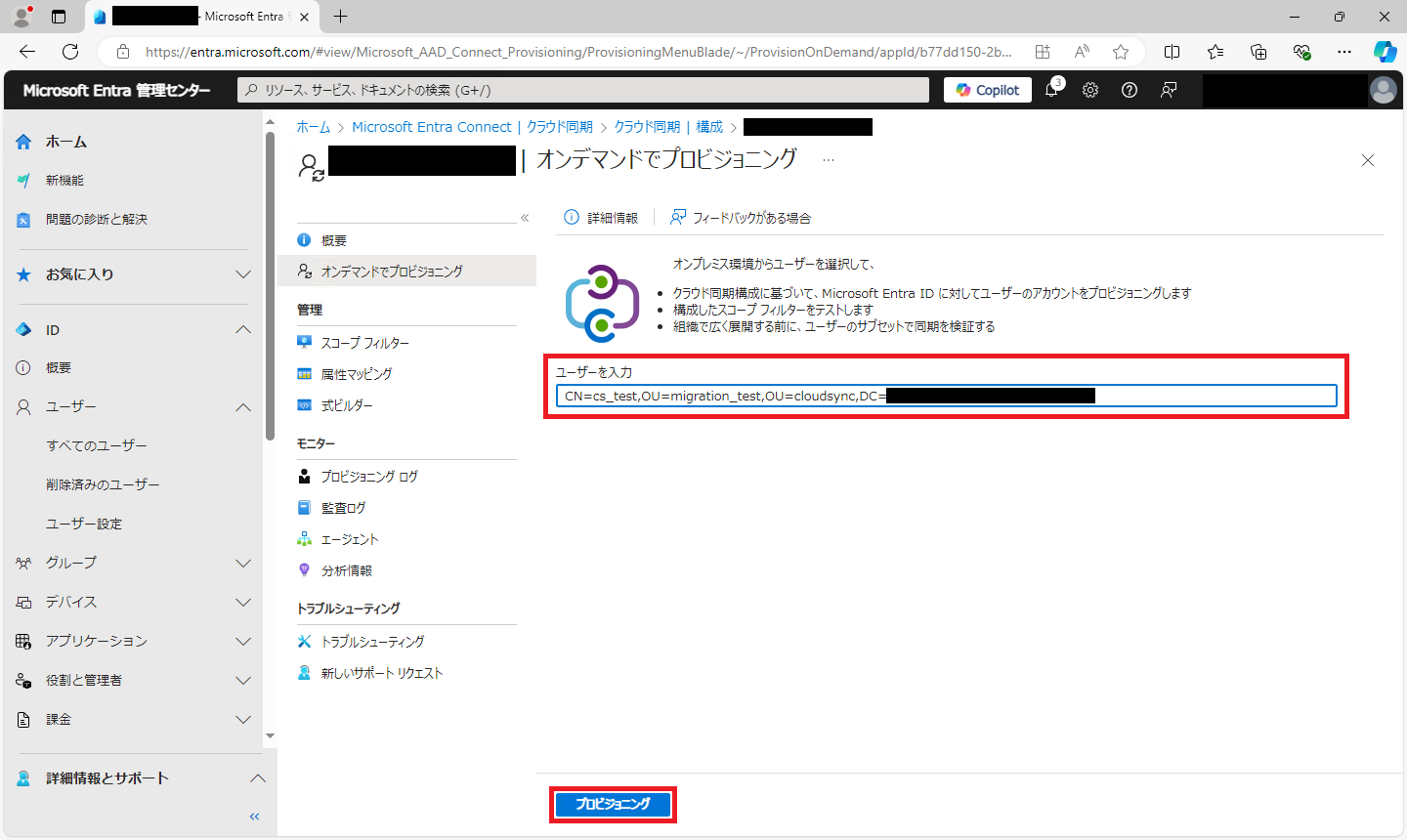Image resolution: width=1407 pixels, height=840 pixels.
Task: Open the help question mark icon
Action: pyautogui.click(x=1130, y=90)
